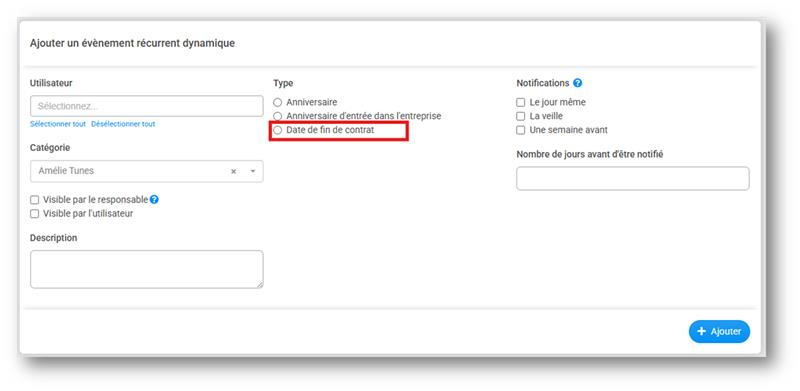Choose Anniversaire d'entrée dans l'entreprise type

[278, 116]
